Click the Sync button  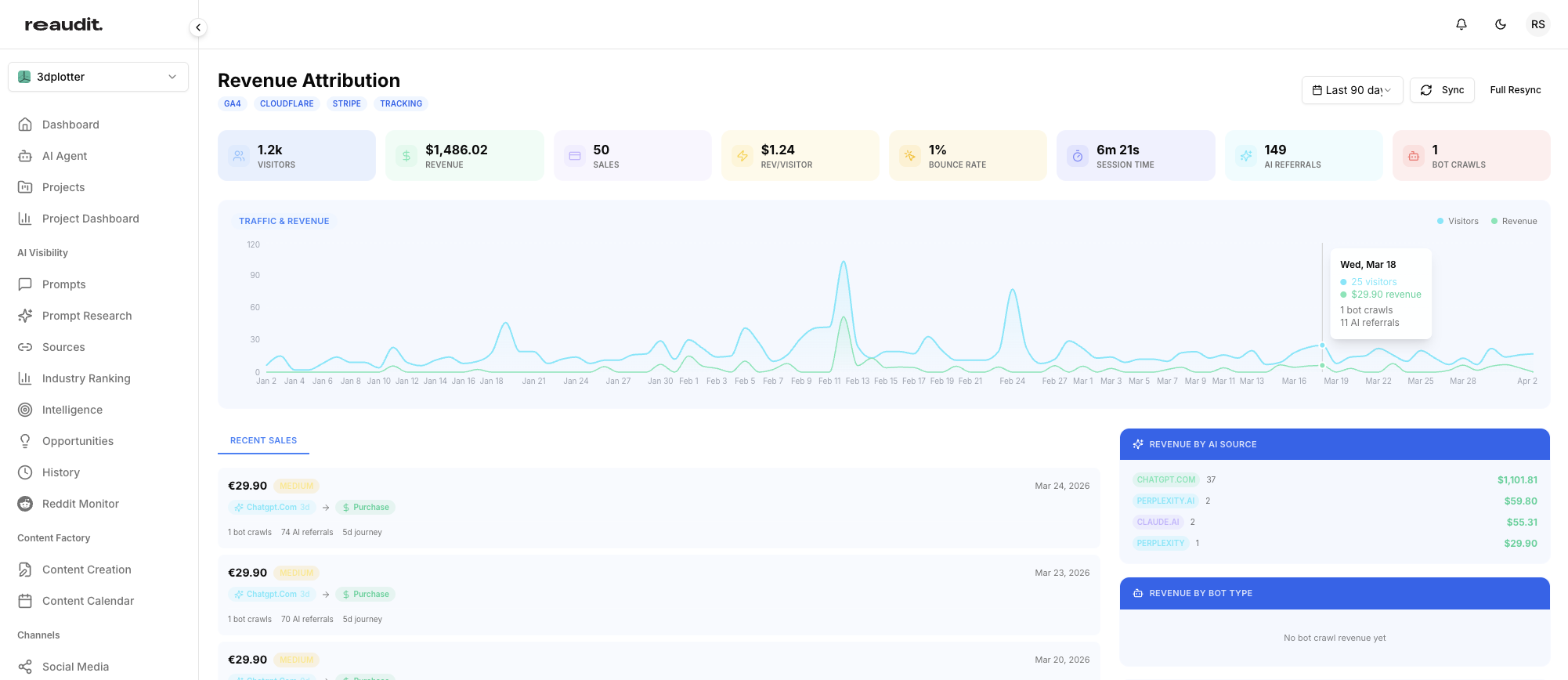pos(1442,90)
